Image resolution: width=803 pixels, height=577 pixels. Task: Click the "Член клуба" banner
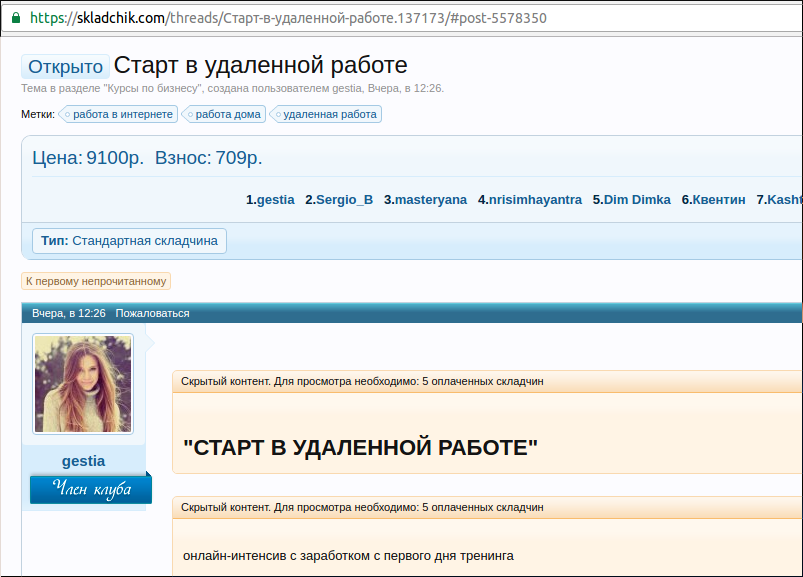[91, 489]
